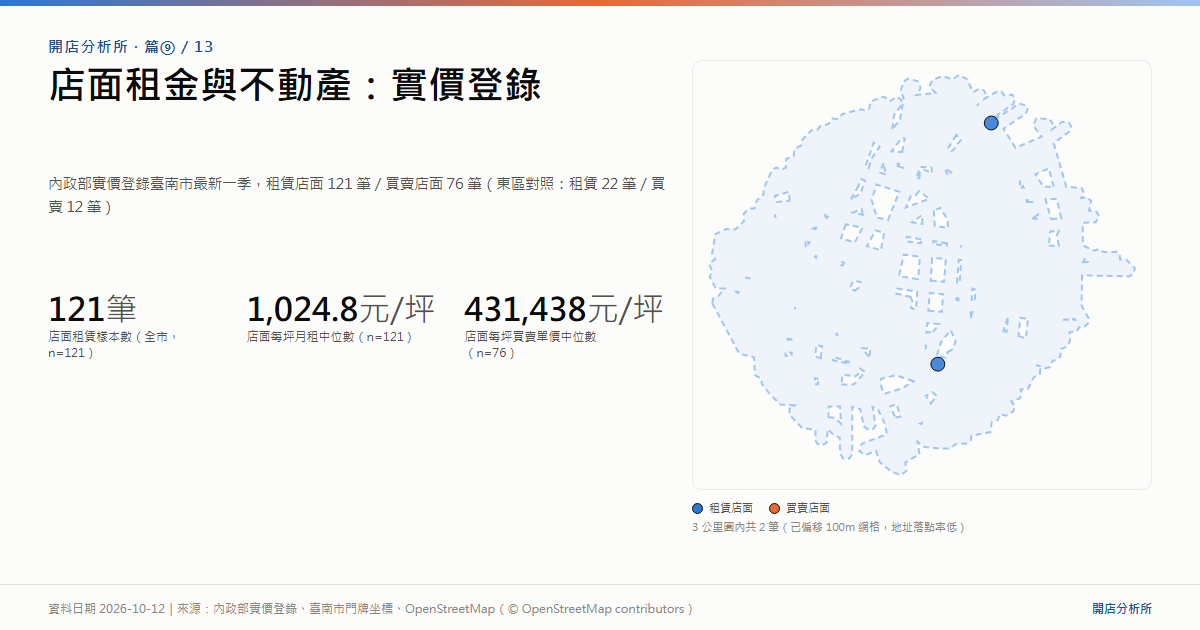
Task: Click the northern blue rental marker on map
Action: tap(991, 123)
